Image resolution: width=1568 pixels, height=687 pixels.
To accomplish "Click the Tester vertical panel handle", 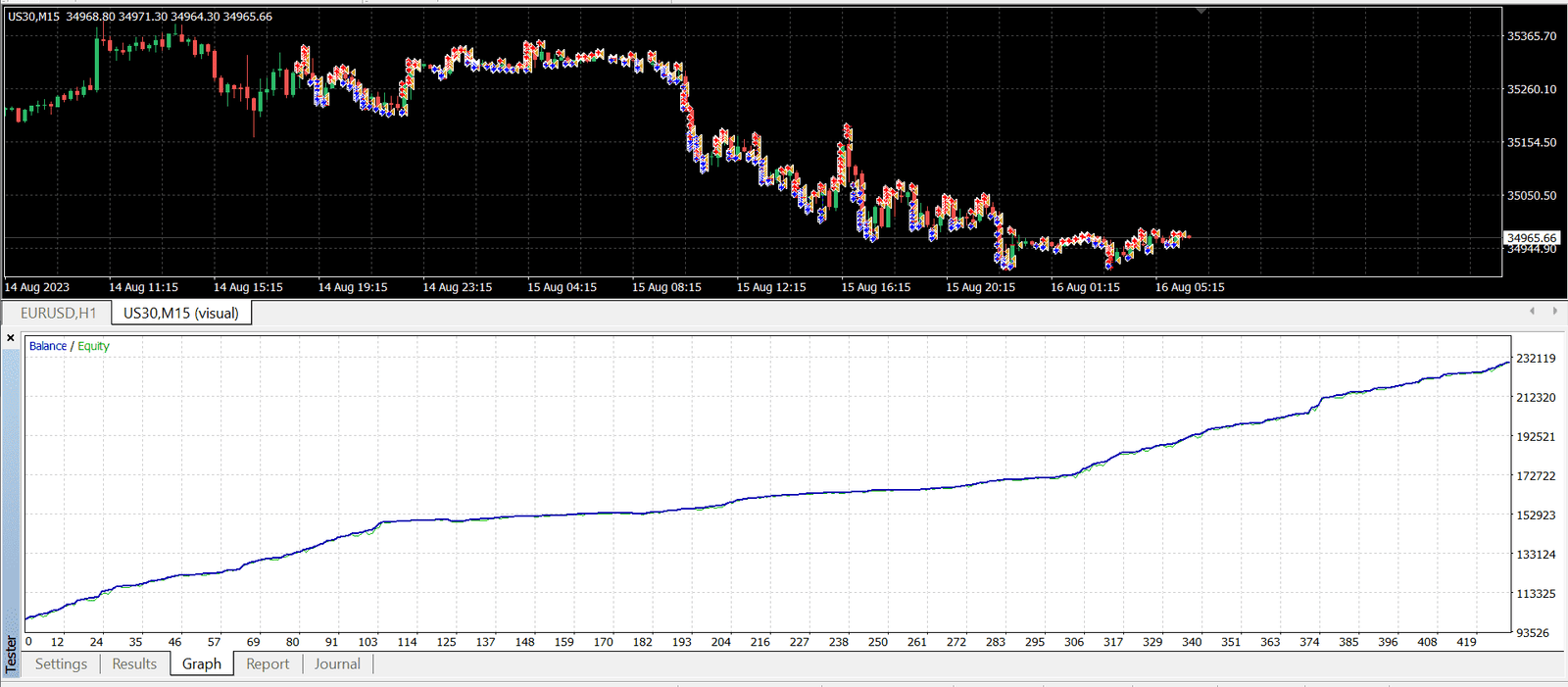I will (11, 654).
